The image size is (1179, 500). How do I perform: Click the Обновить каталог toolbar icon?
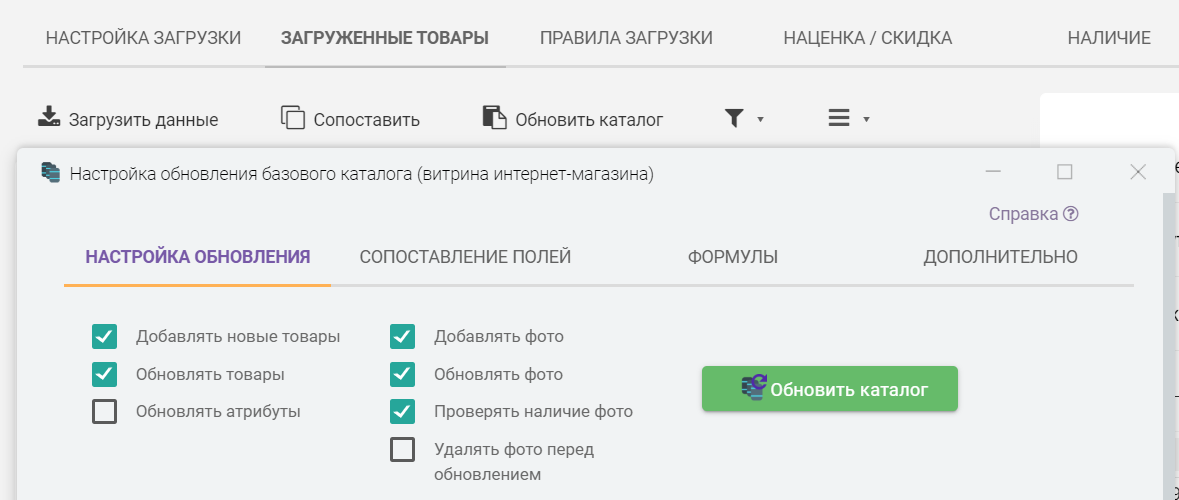(x=494, y=118)
